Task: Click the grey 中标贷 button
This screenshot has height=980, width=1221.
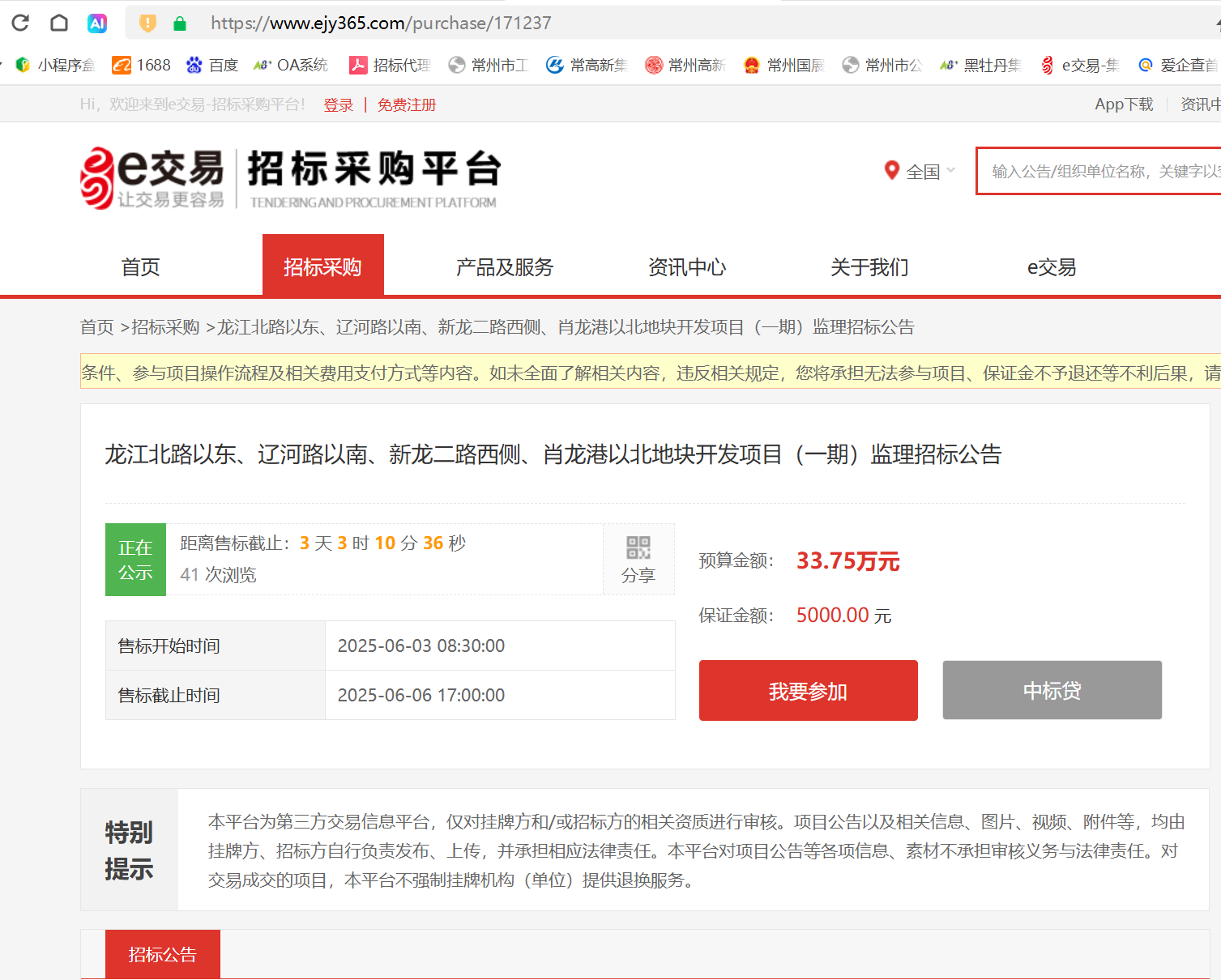Action: pos(1052,690)
